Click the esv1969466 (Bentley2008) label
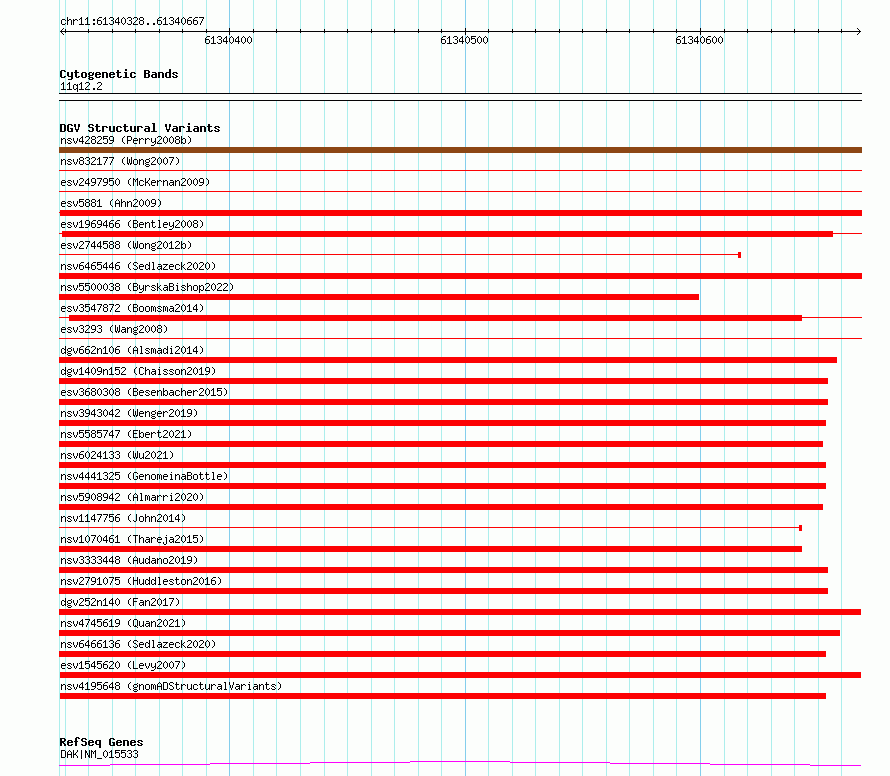The height and width of the screenshot is (776, 890). 132,224
